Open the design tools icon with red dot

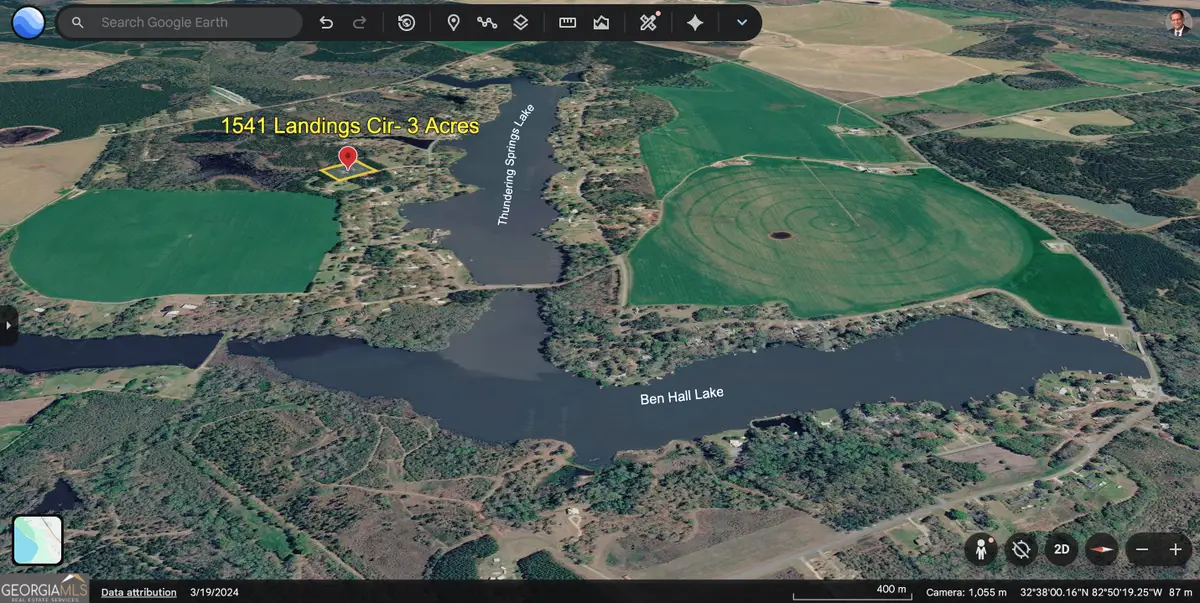point(649,22)
